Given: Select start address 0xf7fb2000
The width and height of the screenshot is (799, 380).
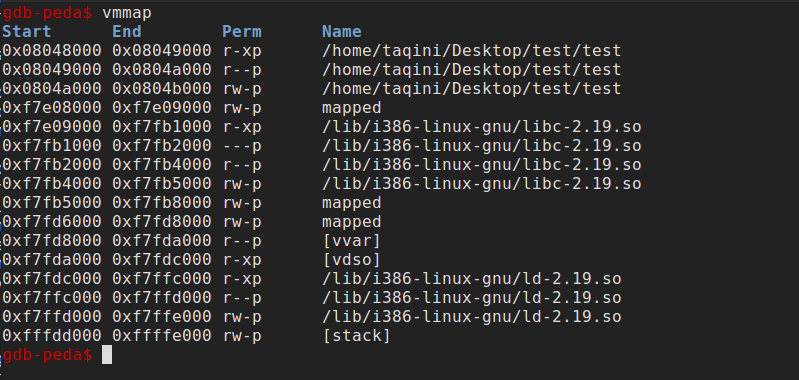Looking at the screenshot, I should (x=51, y=165).
